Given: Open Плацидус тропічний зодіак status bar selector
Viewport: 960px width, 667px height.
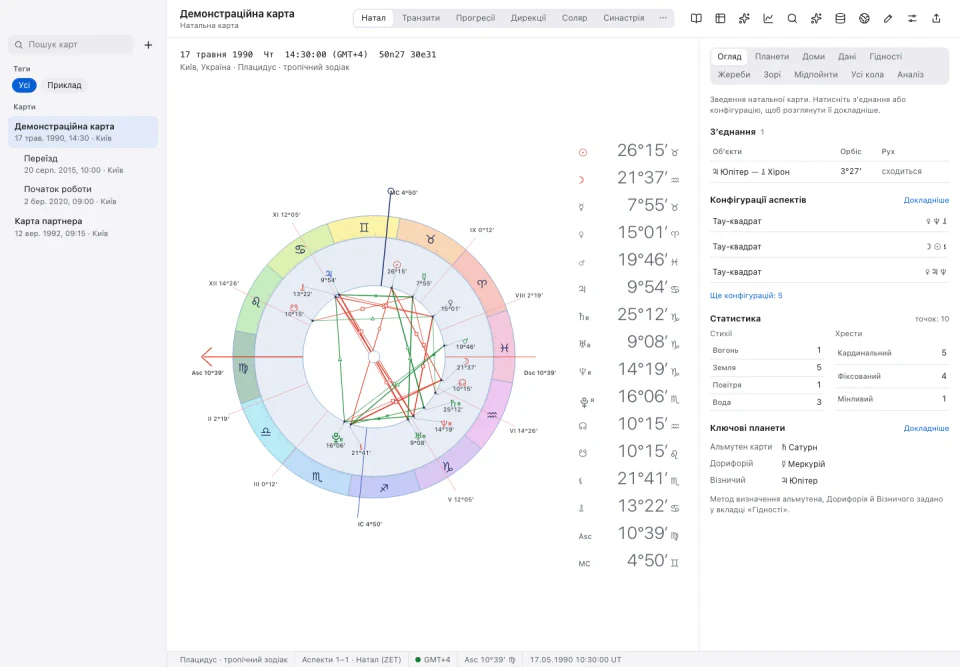Looking at the screenshot, I should pyautogui.click(x=233, y=660).
